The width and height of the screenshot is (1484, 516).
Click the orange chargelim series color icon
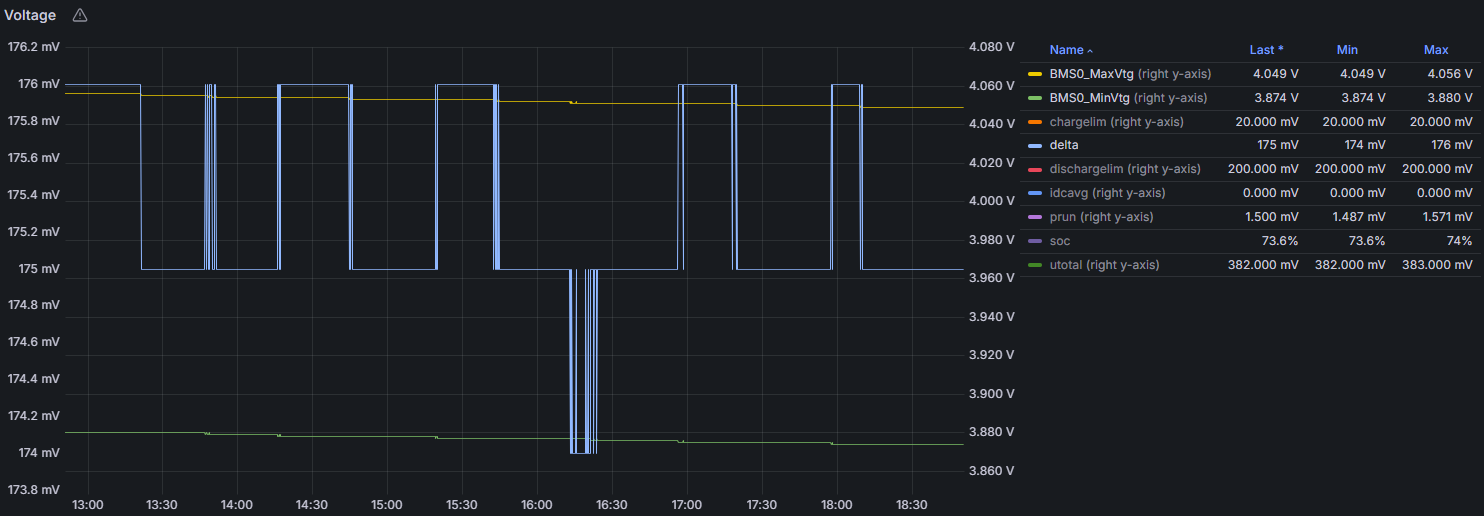tap(1034, 122)
